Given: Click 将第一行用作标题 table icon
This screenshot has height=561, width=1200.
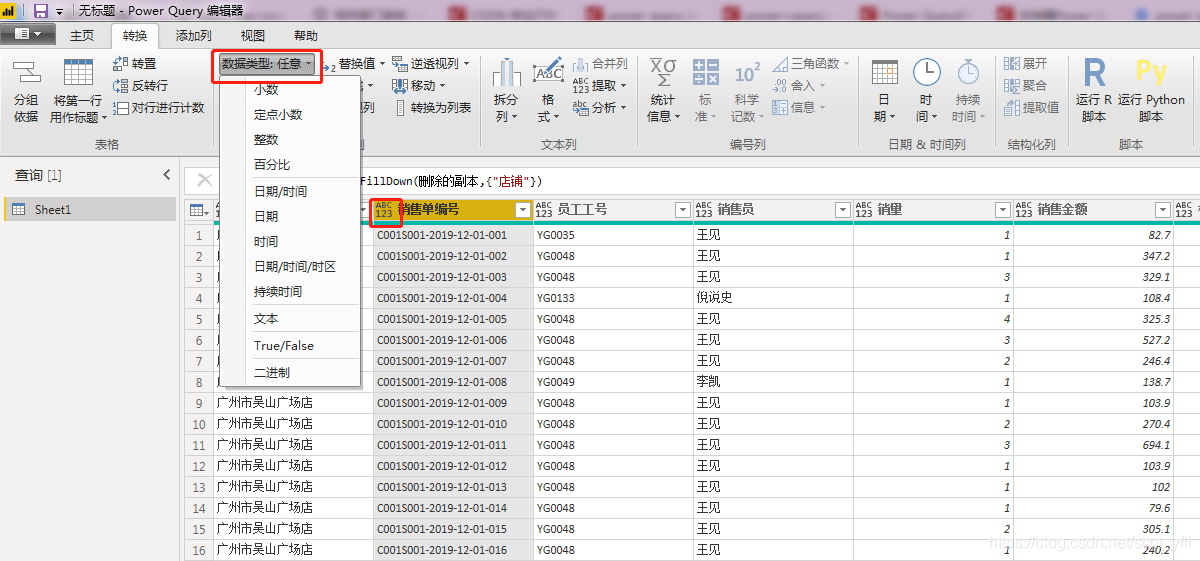Looking at the screenshot, I should tap(78, 72).
